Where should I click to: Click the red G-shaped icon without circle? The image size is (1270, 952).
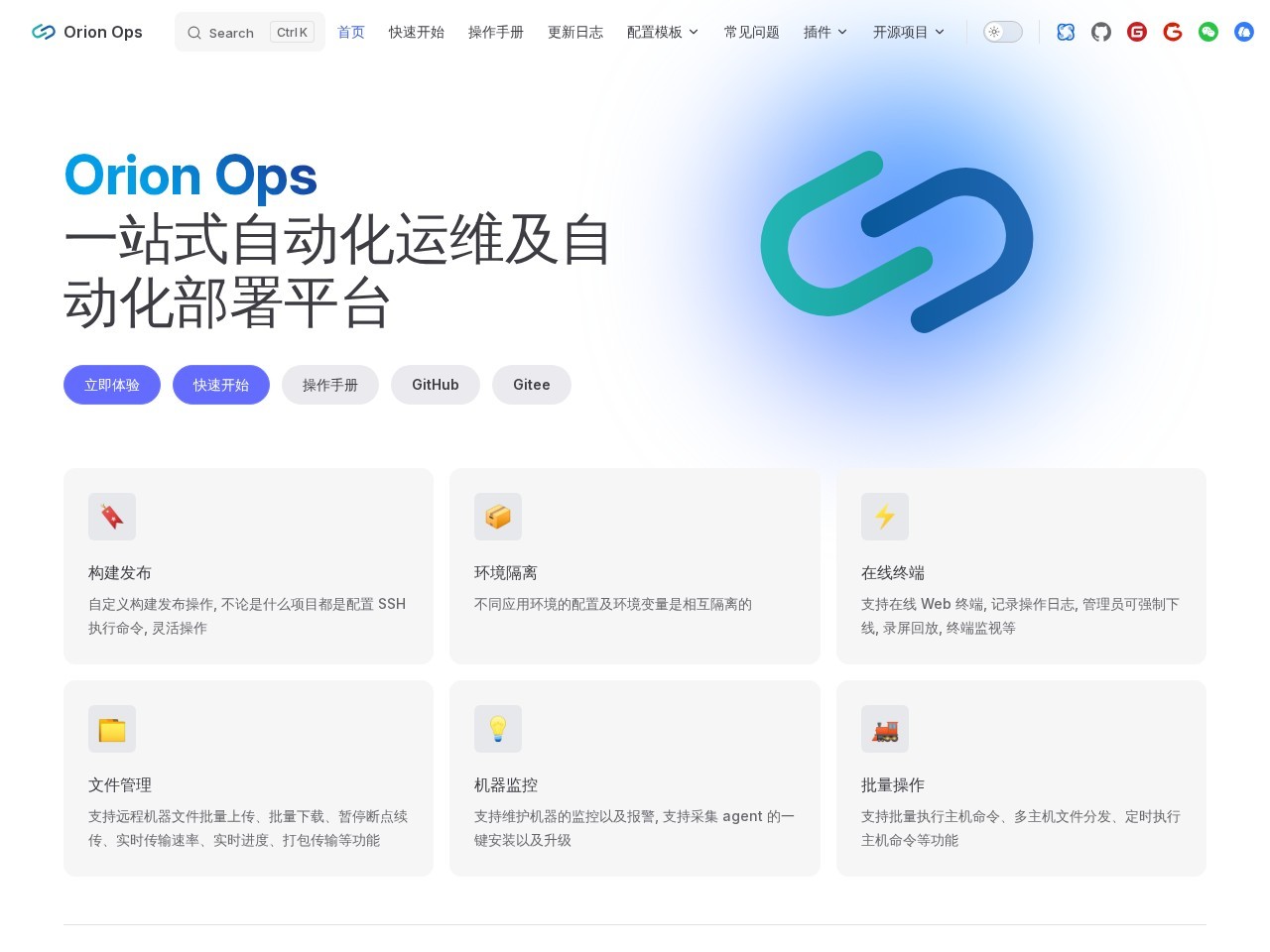tap(1173, 32)
